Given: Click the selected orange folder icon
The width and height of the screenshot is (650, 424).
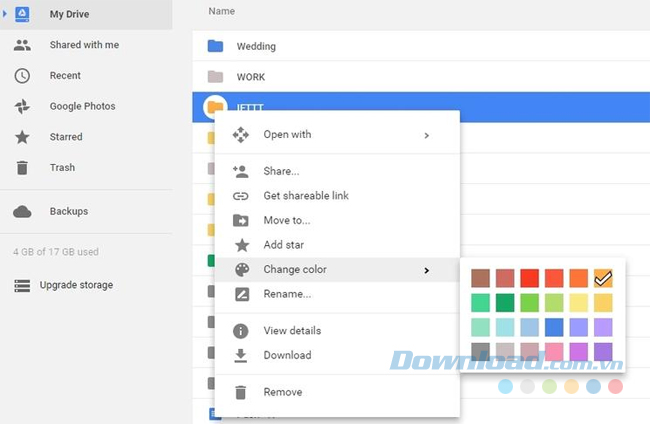Looking at the screenshot, I should [x=215, y=107].
